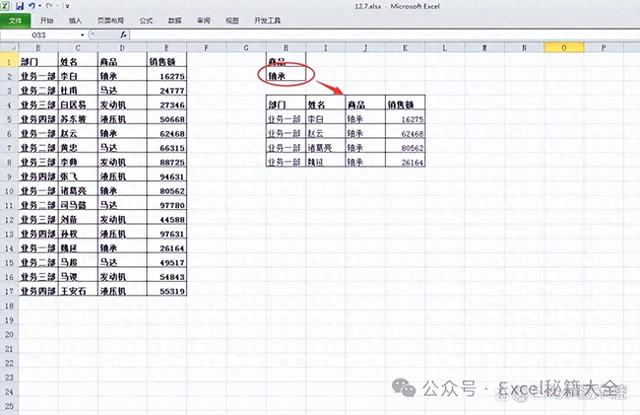The height and width of the screenshot is (415, 640).
Task: Click the cell with value 97780
Action: pyautogui.click(x=167, y=205)
